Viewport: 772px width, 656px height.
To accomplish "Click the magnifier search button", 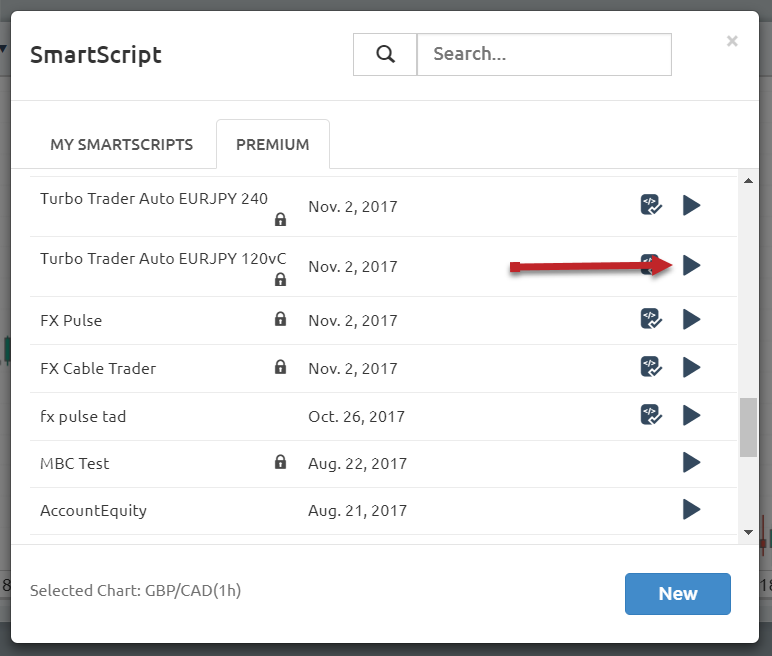I will click(x=385, y=54).
